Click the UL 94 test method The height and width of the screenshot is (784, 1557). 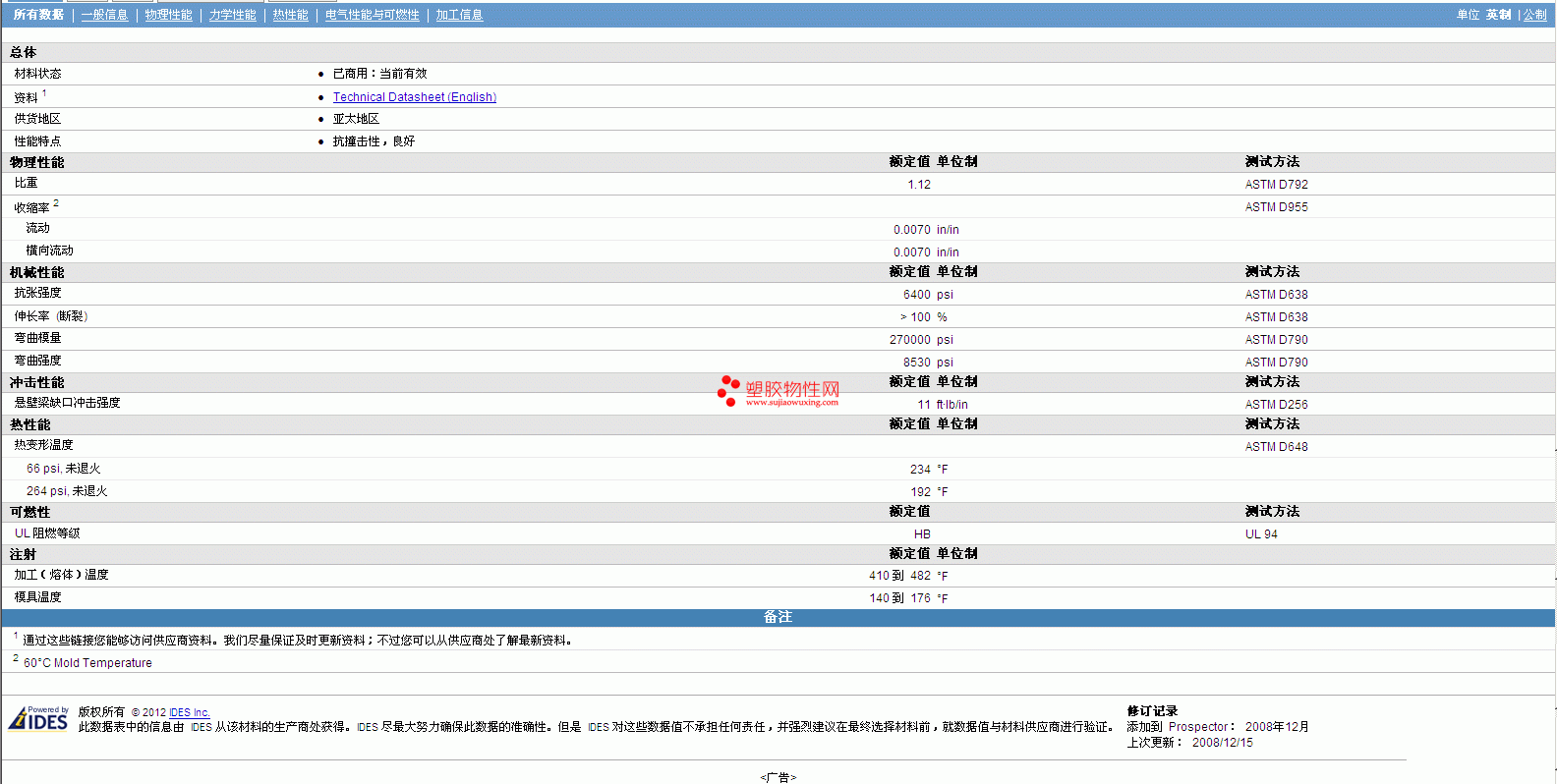(x=1261, y=534)
